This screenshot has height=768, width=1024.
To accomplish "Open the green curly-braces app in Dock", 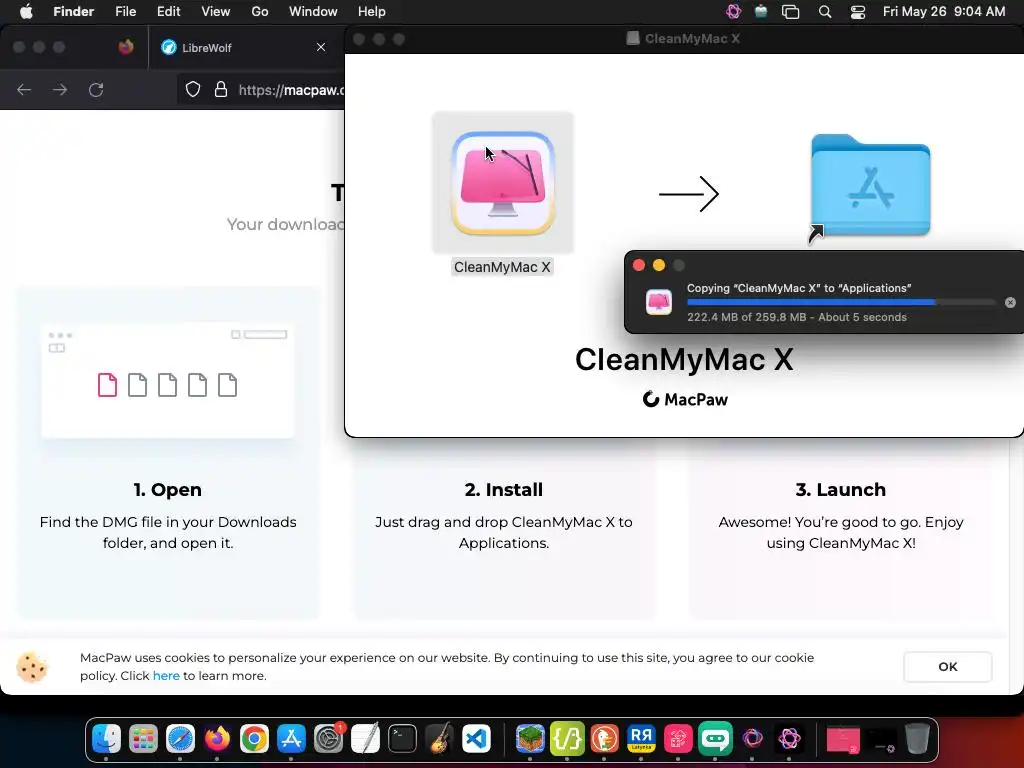I will point(567,739).
